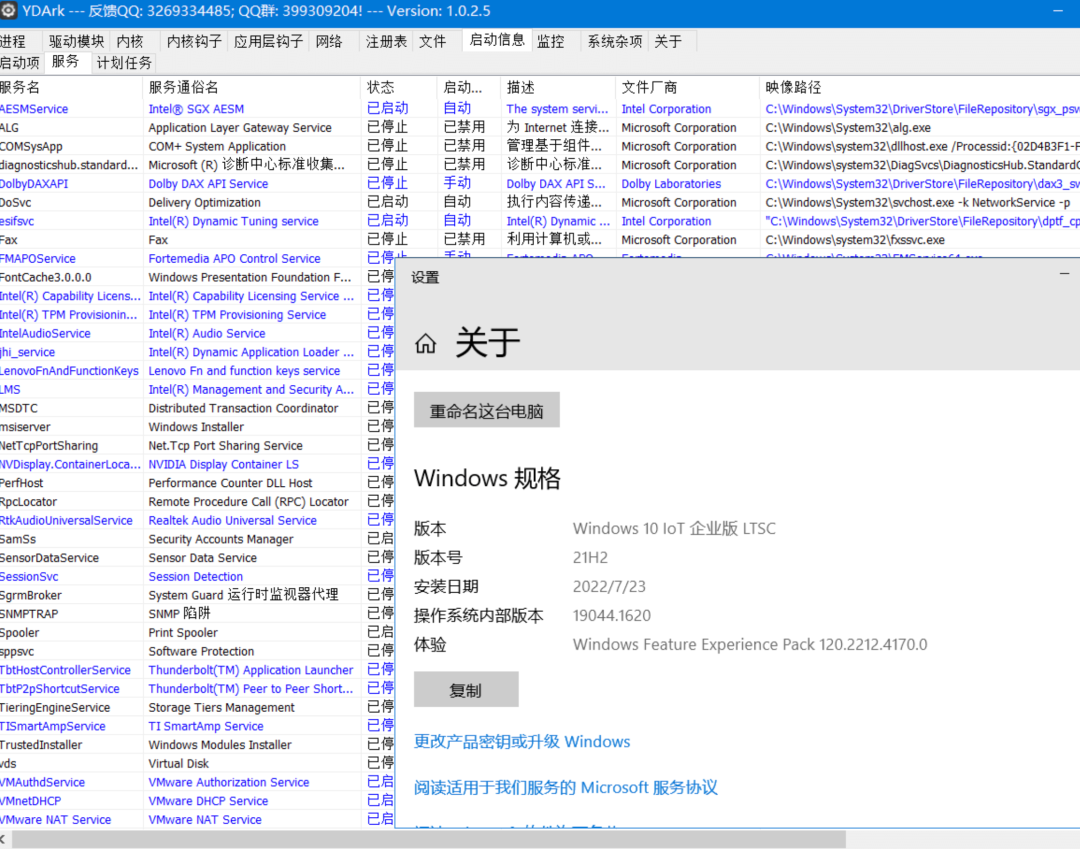This screenshot has width=1080, height=849.
Task: Select the LenovoFnAndFunctionKeys row
Action: [197, 370]
